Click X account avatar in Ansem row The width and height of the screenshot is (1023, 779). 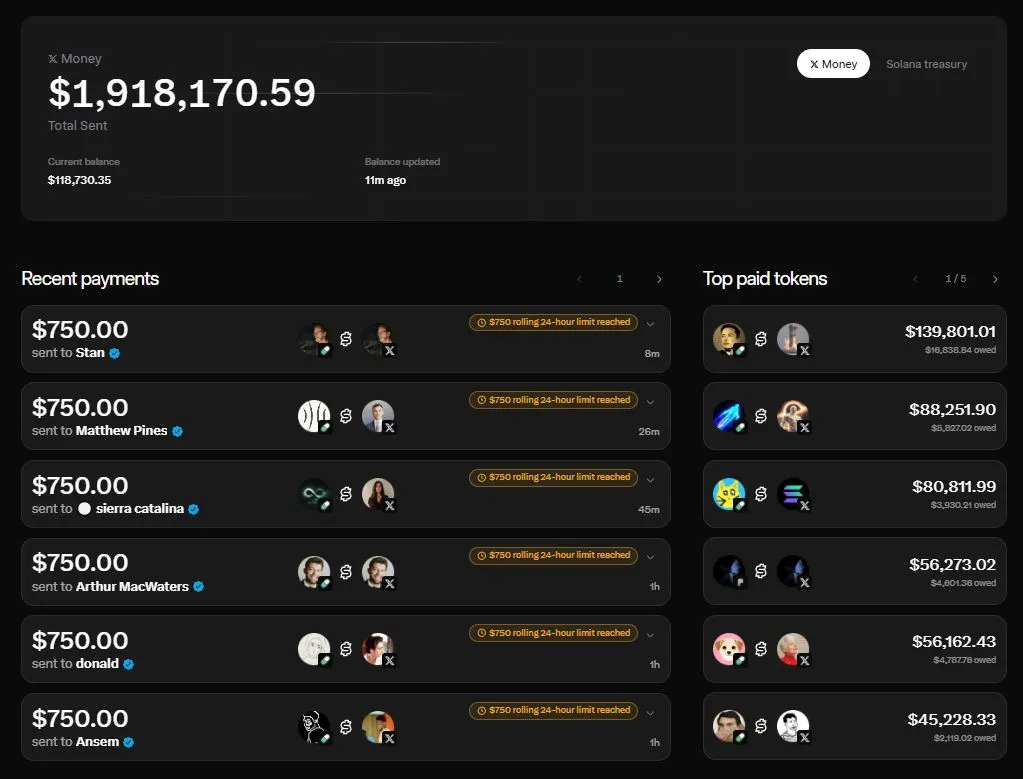coord(378,727)
